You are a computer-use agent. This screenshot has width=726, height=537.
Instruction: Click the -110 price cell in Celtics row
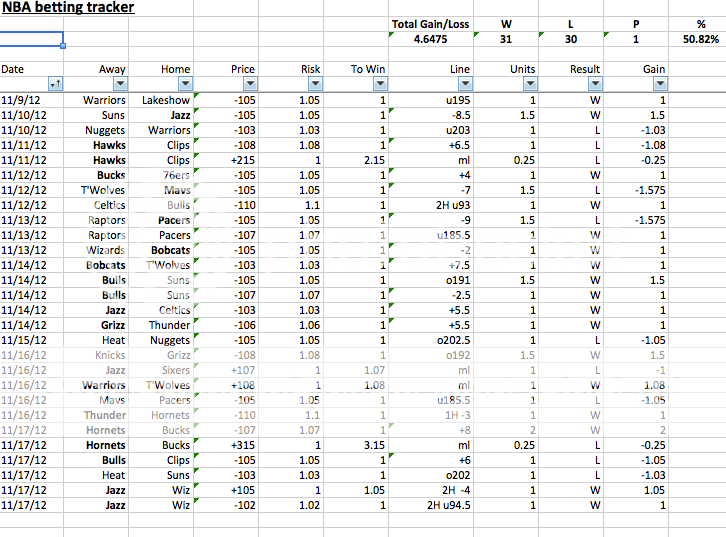226,205
